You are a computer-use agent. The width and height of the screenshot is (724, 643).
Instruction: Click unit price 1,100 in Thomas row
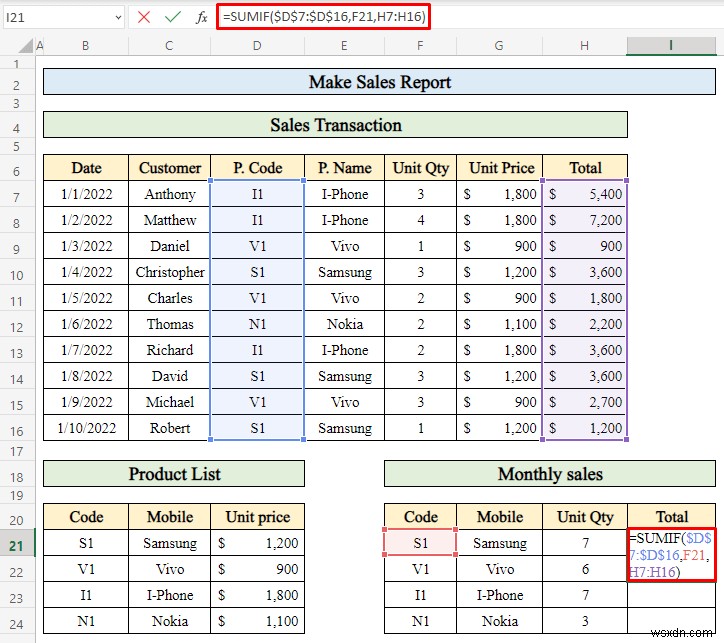[x=499, y=324]
